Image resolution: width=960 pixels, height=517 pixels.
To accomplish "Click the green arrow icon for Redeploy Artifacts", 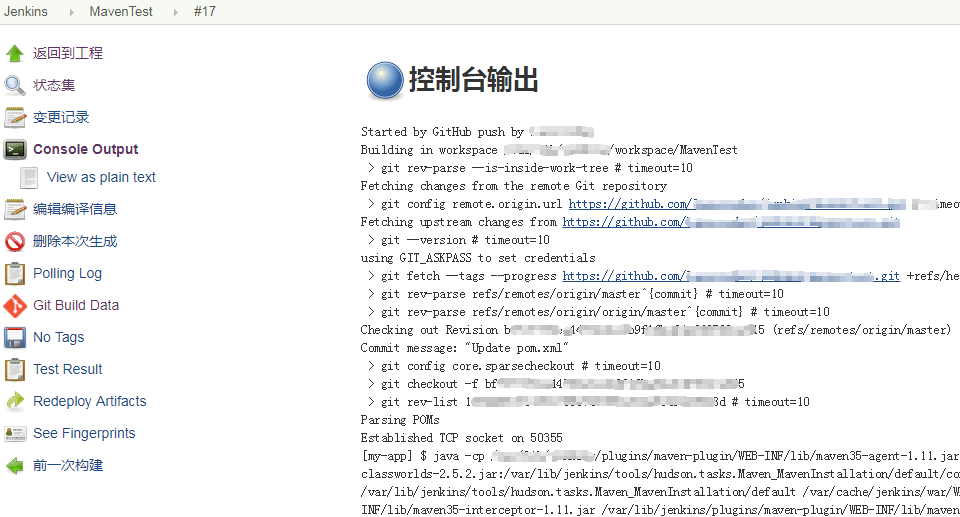I will pos(15,401).
